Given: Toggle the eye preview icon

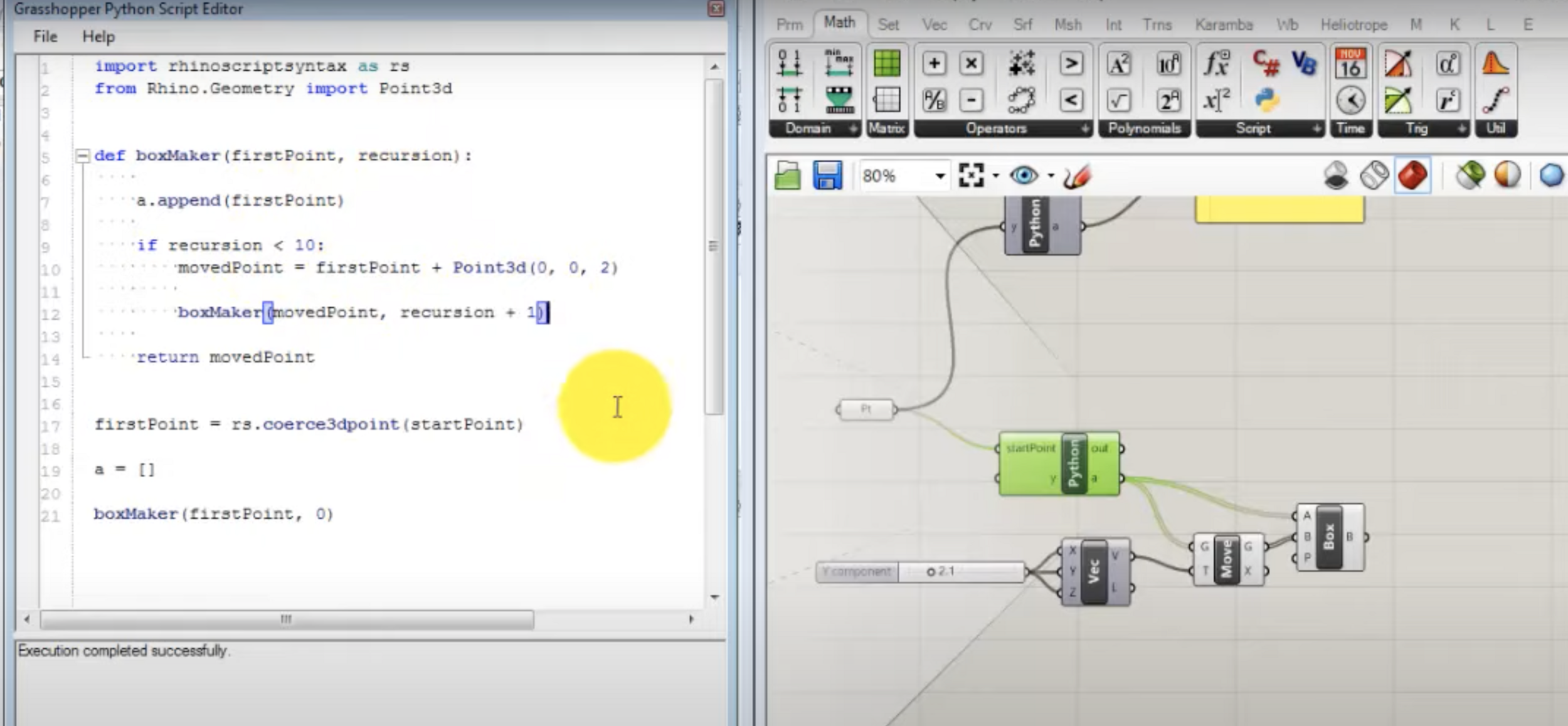Looking at the screenshot, I should [x=1024, y=176].
